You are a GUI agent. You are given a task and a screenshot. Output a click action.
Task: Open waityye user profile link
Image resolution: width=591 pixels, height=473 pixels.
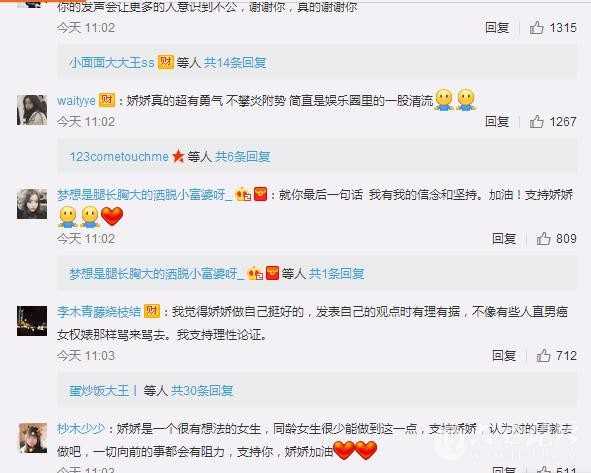(x=76, y=101)
